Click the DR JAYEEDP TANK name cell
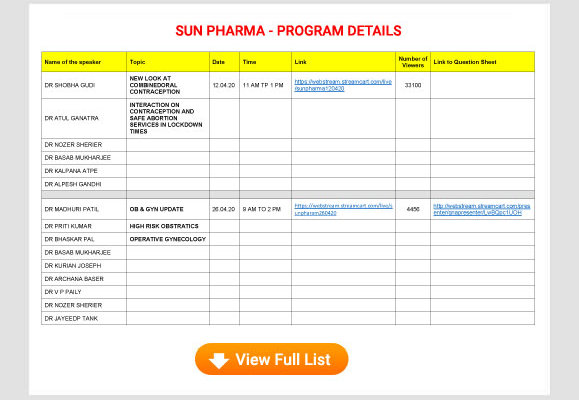 84,318
